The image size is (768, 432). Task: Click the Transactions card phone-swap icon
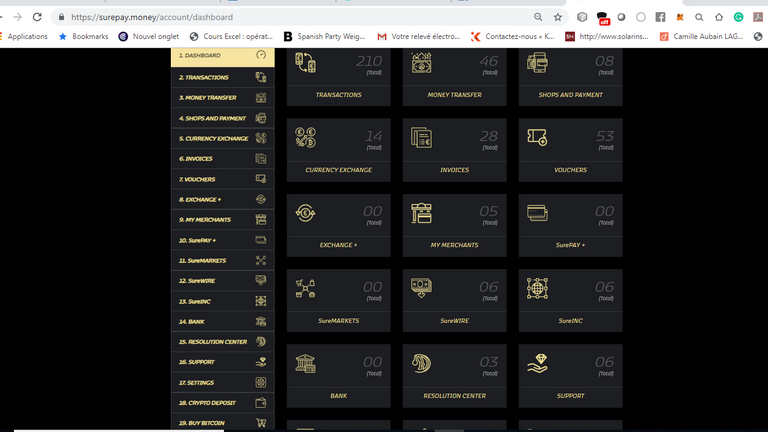coord(305,63)
